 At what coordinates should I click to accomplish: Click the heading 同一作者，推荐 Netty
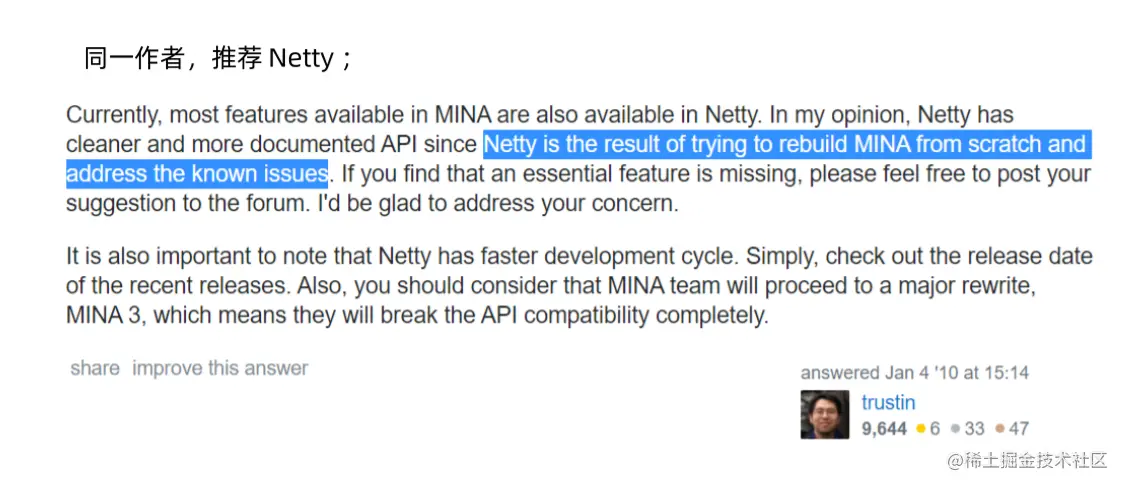(218, 59)
